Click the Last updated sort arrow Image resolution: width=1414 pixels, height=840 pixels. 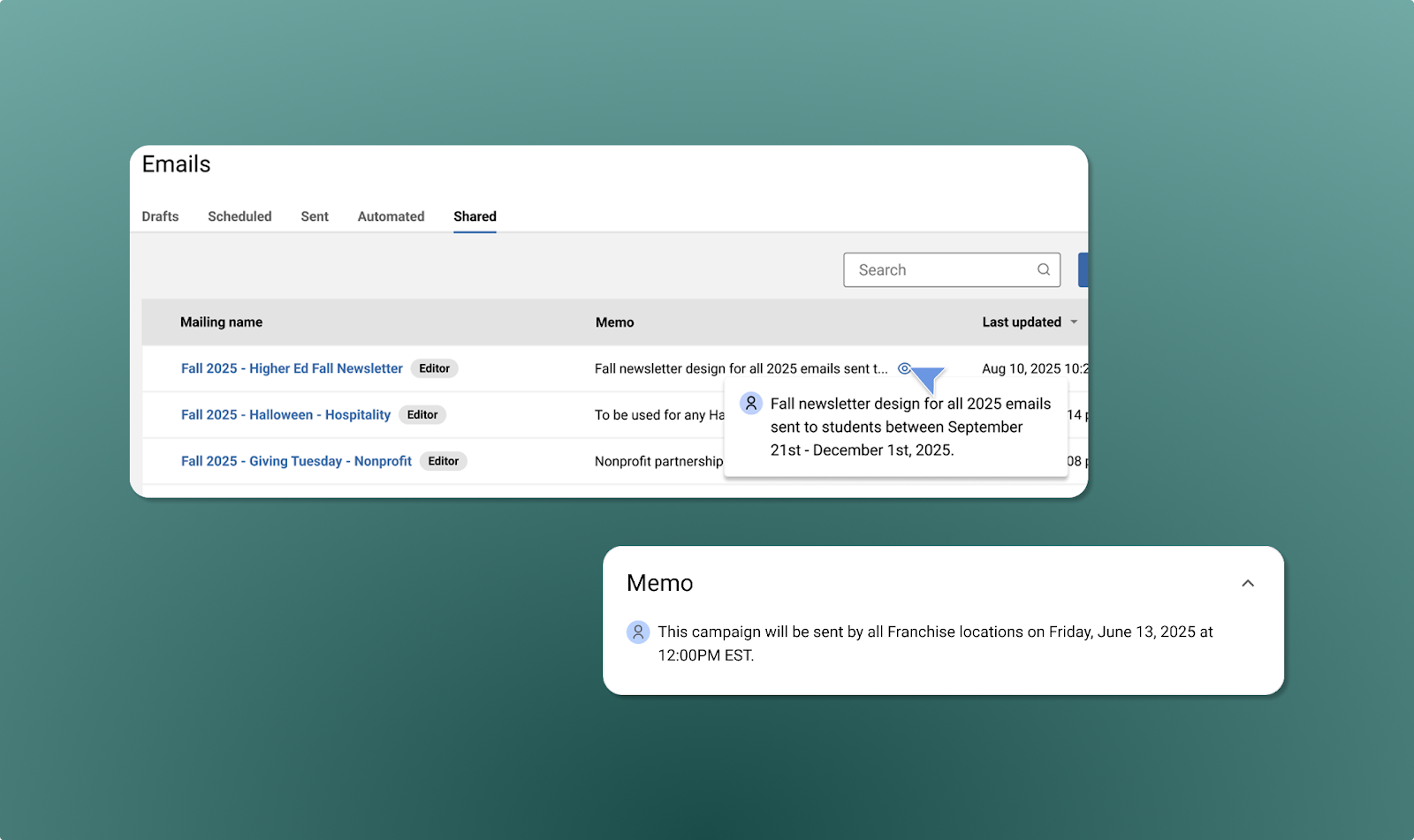[x=1074, y=322]
